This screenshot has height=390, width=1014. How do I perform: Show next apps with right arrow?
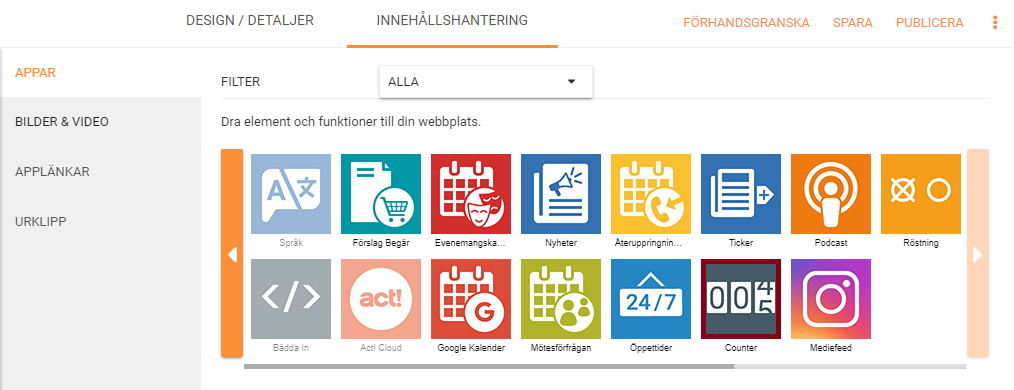click(x=978, y=254)
